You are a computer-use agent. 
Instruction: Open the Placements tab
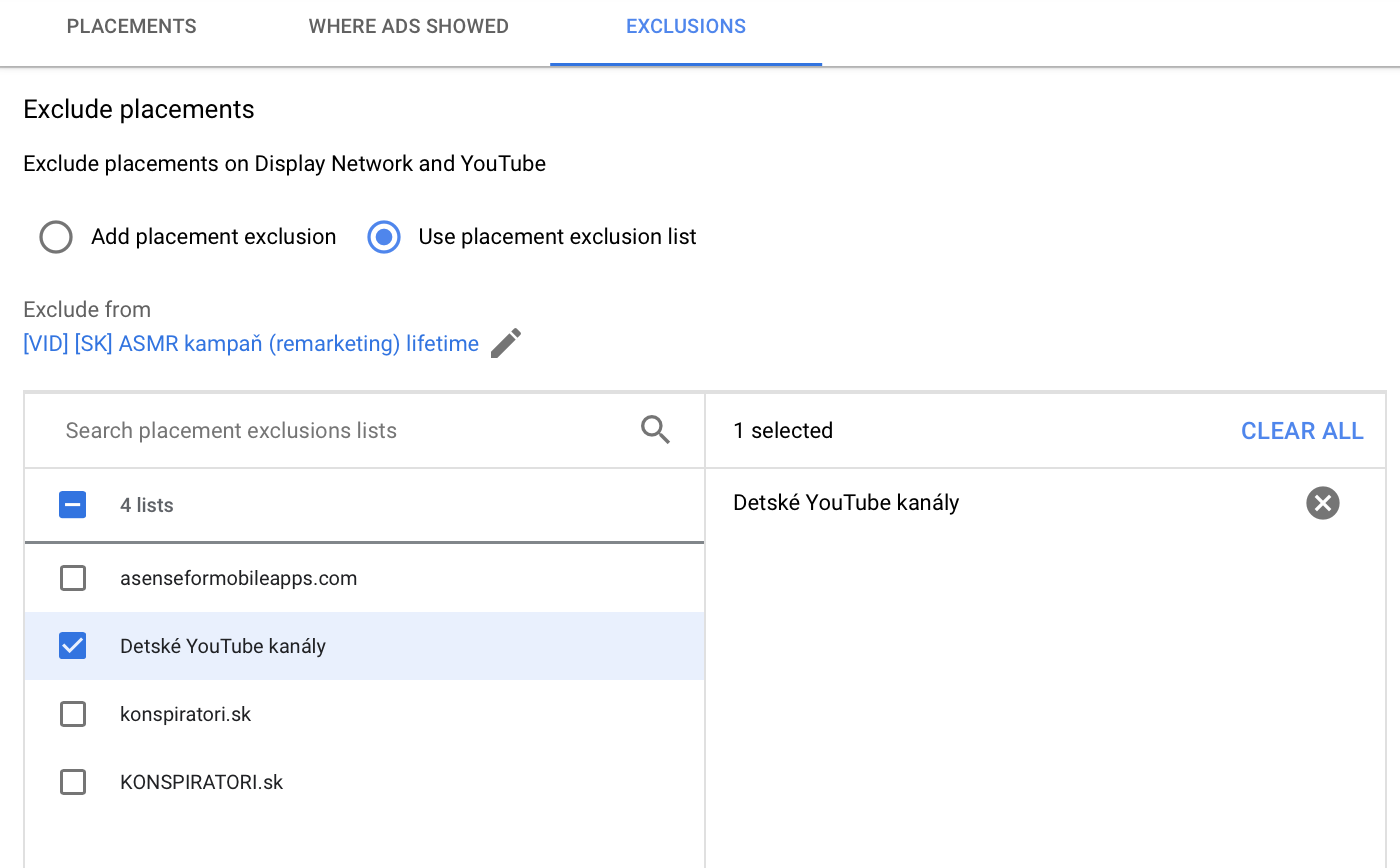coord(132,27)
